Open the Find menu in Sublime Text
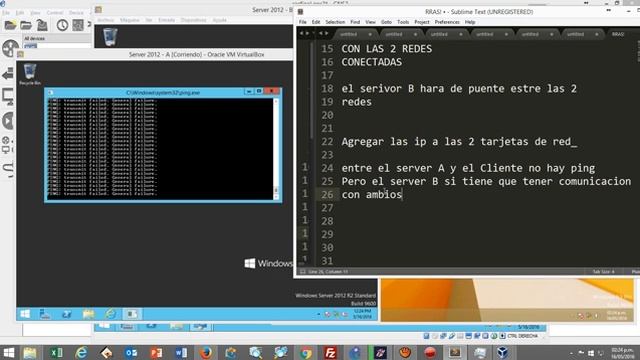The image size is (640, 360). pos(355,22)
